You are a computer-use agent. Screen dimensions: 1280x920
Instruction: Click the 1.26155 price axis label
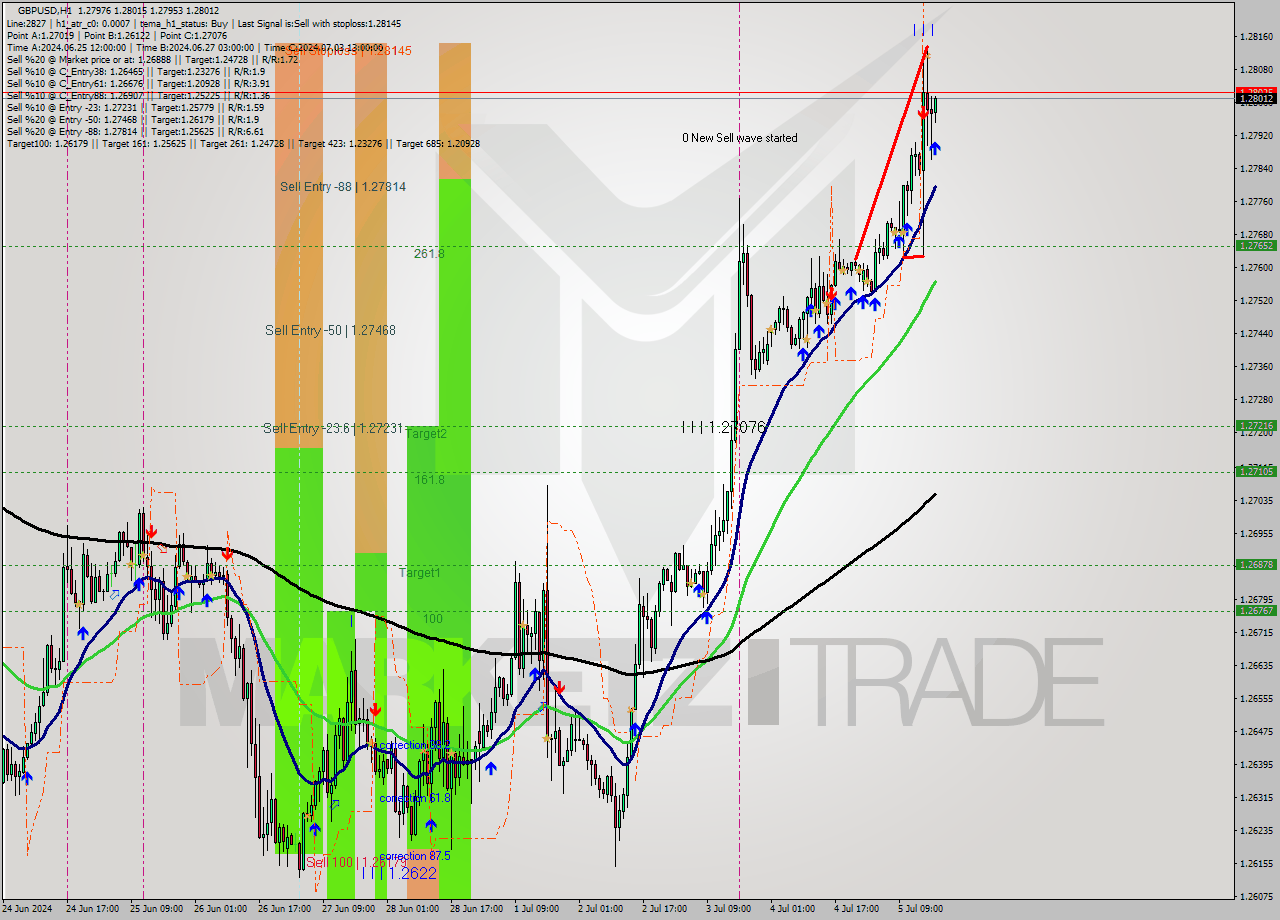(x=1256, y=863)
